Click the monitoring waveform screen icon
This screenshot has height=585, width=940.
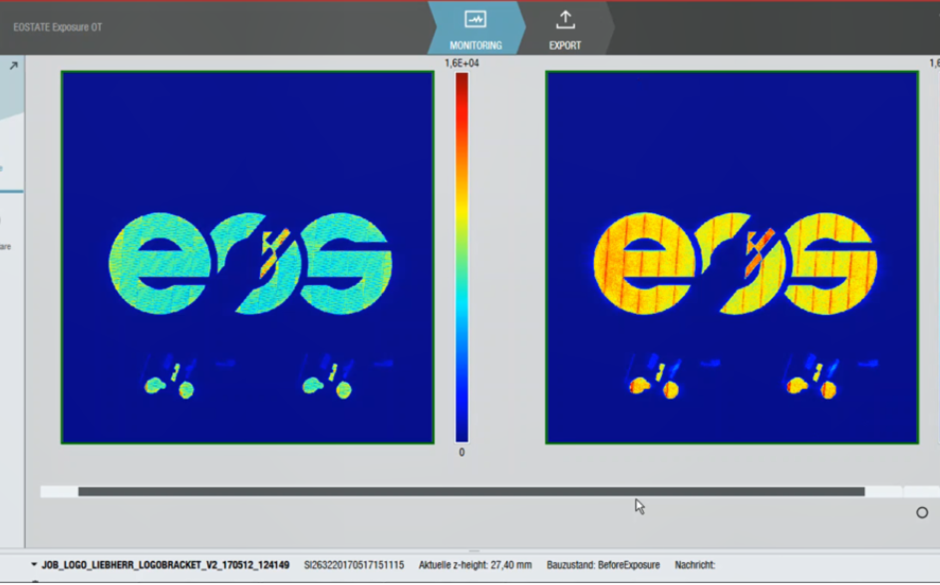475,19
